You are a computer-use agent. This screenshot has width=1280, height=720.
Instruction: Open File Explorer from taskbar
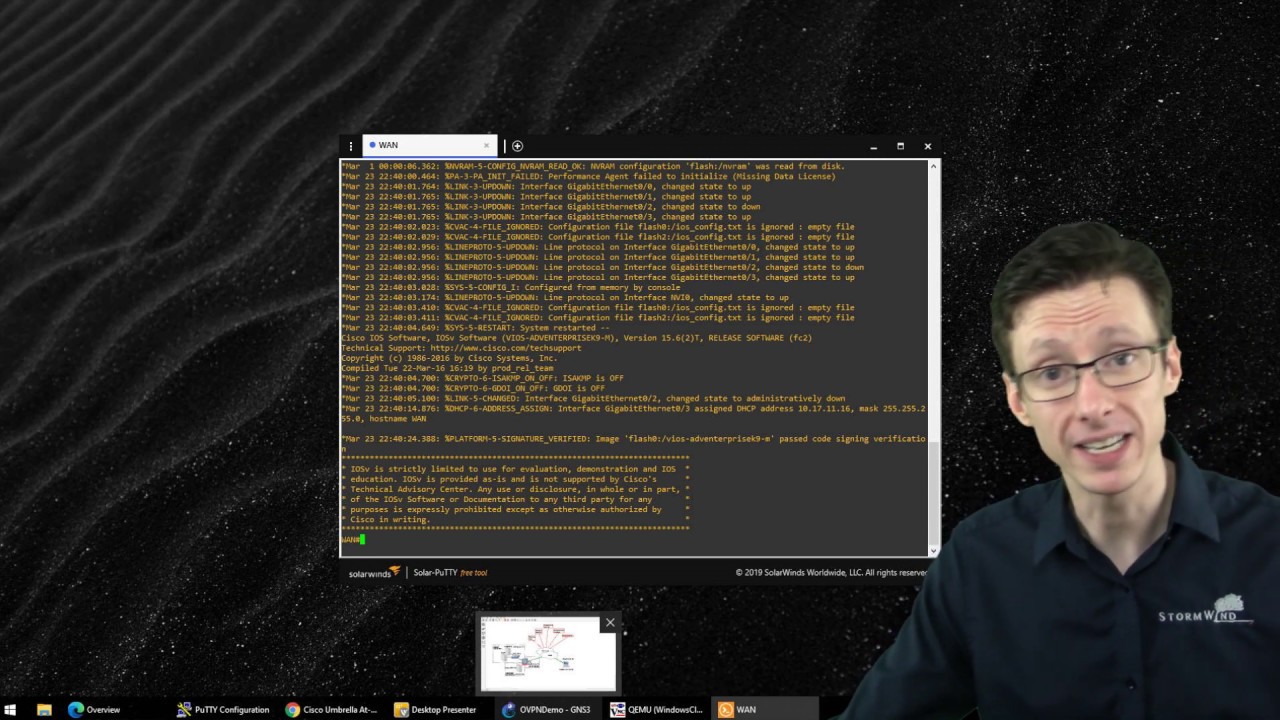point(44,709)
